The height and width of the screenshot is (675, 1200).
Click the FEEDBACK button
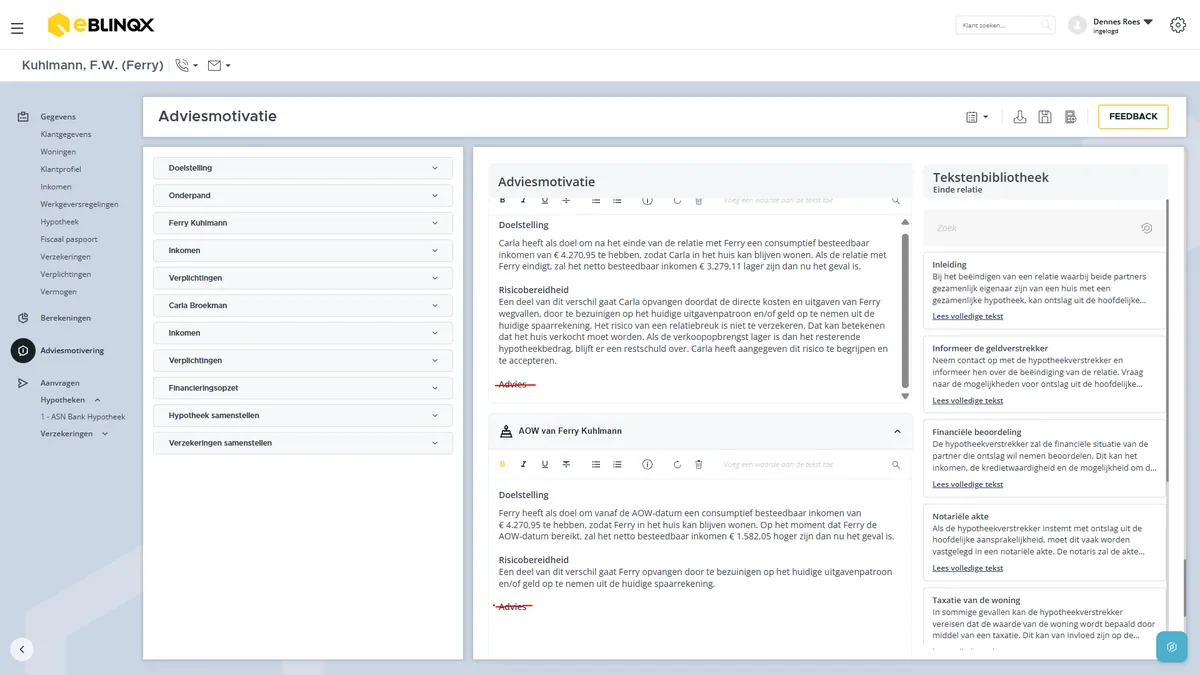[1133, 117]
